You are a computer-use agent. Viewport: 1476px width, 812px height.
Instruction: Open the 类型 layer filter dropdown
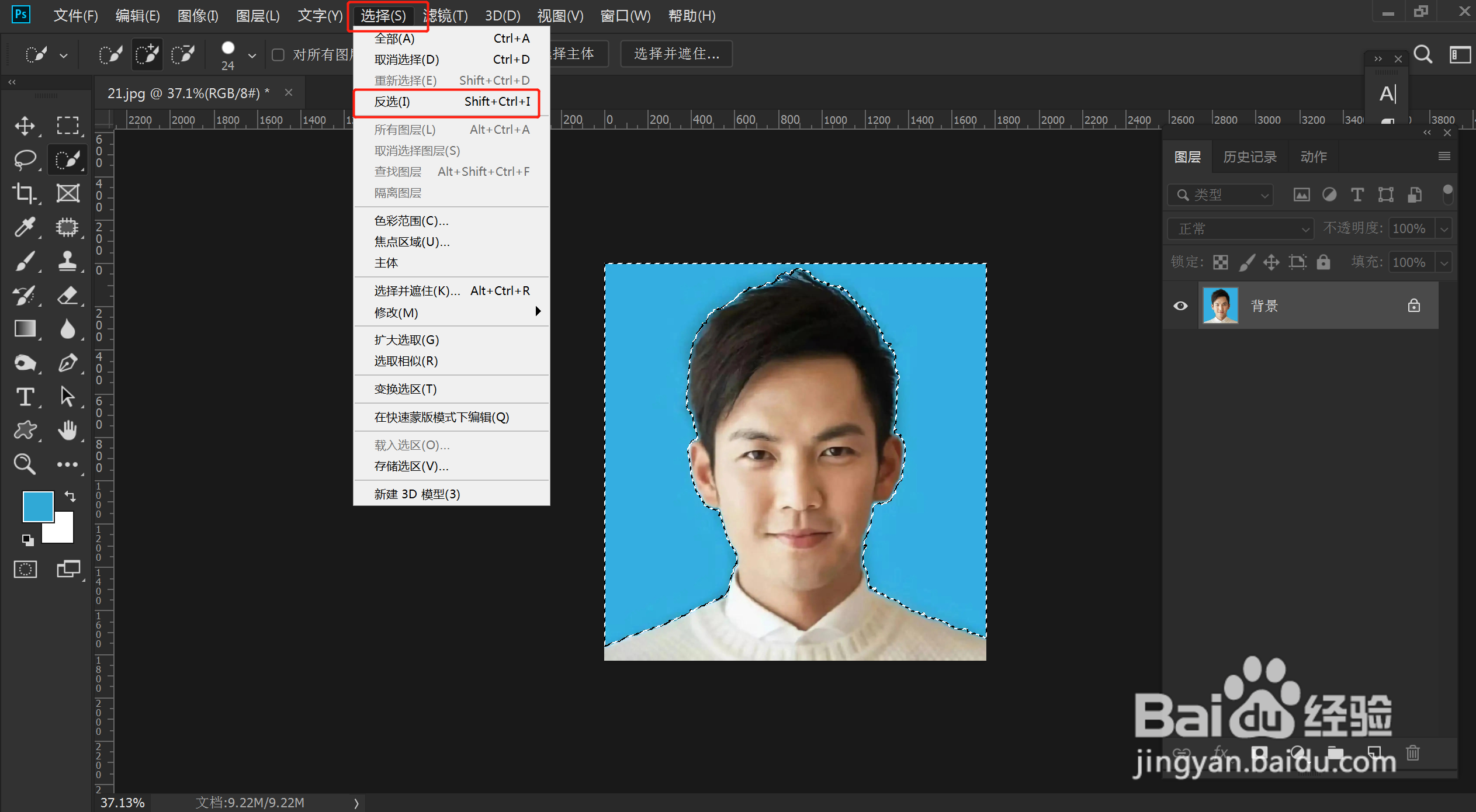pyautogui.click(x=1221, y=195)
